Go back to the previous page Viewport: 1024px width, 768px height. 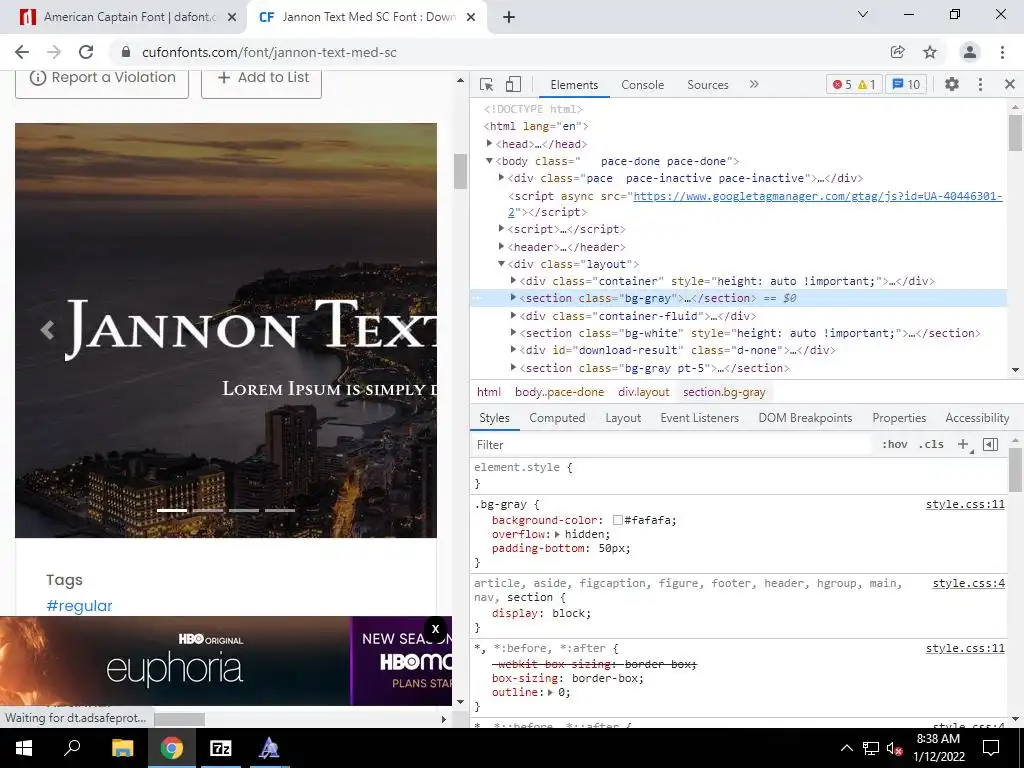22,52
